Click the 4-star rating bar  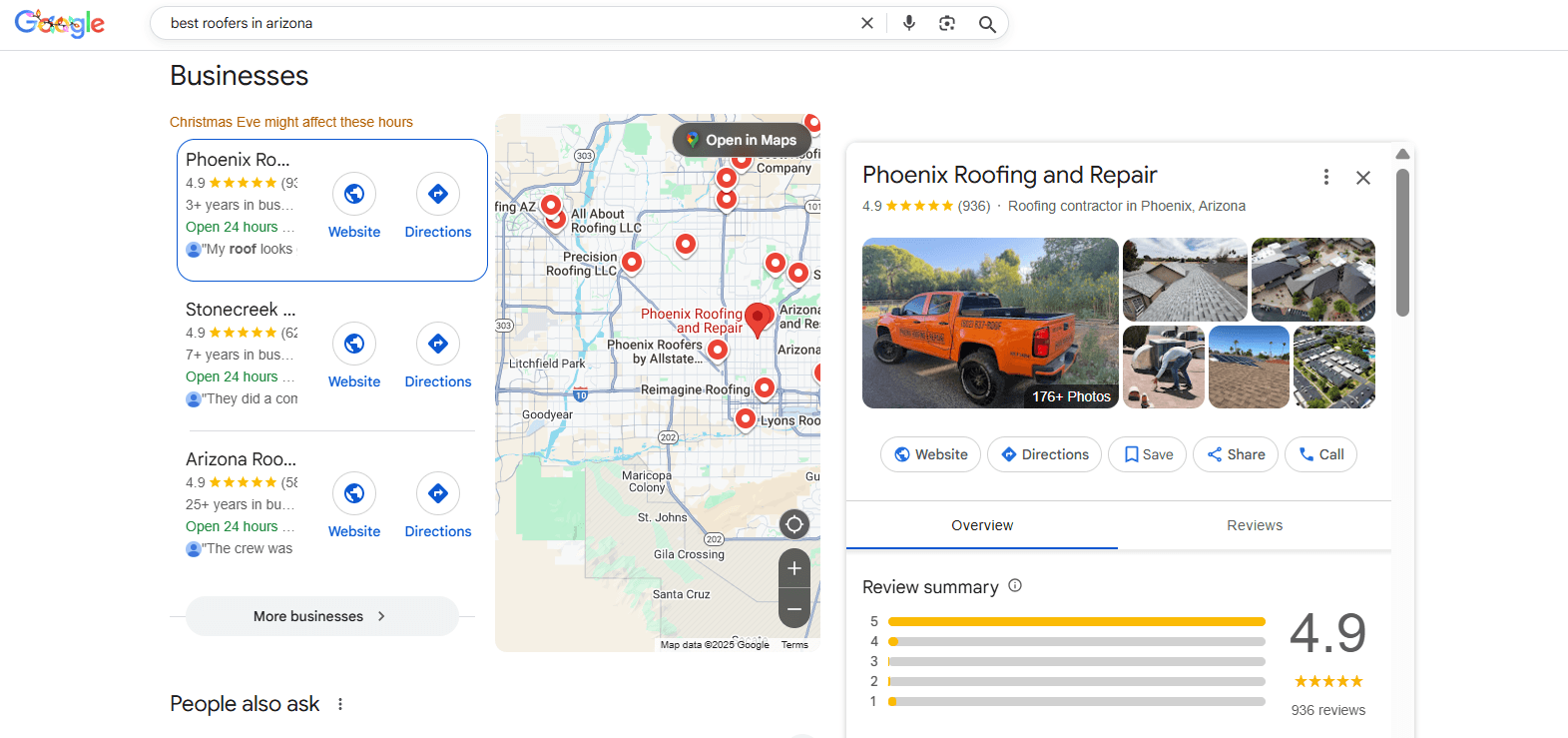[1077, 641]
